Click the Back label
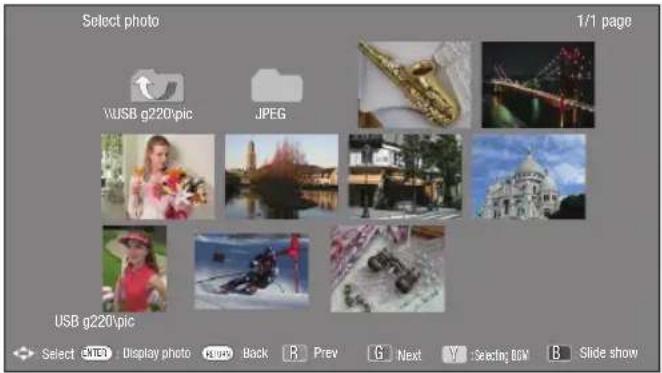This screenshot has height=373, width=662. tap(255, 353)
